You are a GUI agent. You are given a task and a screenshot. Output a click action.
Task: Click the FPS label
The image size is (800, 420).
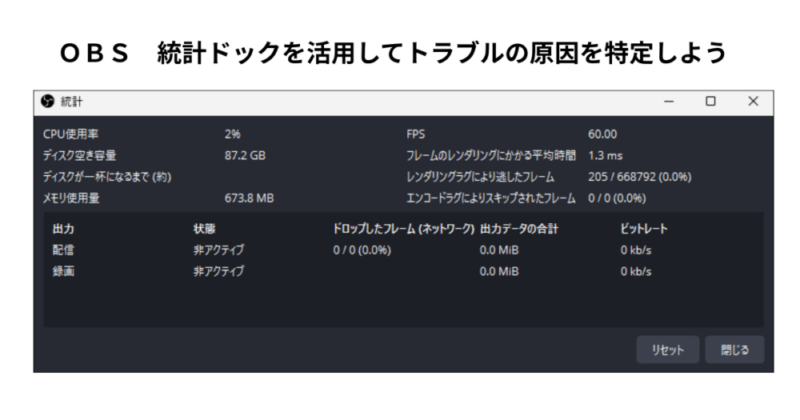pos(416,134)
